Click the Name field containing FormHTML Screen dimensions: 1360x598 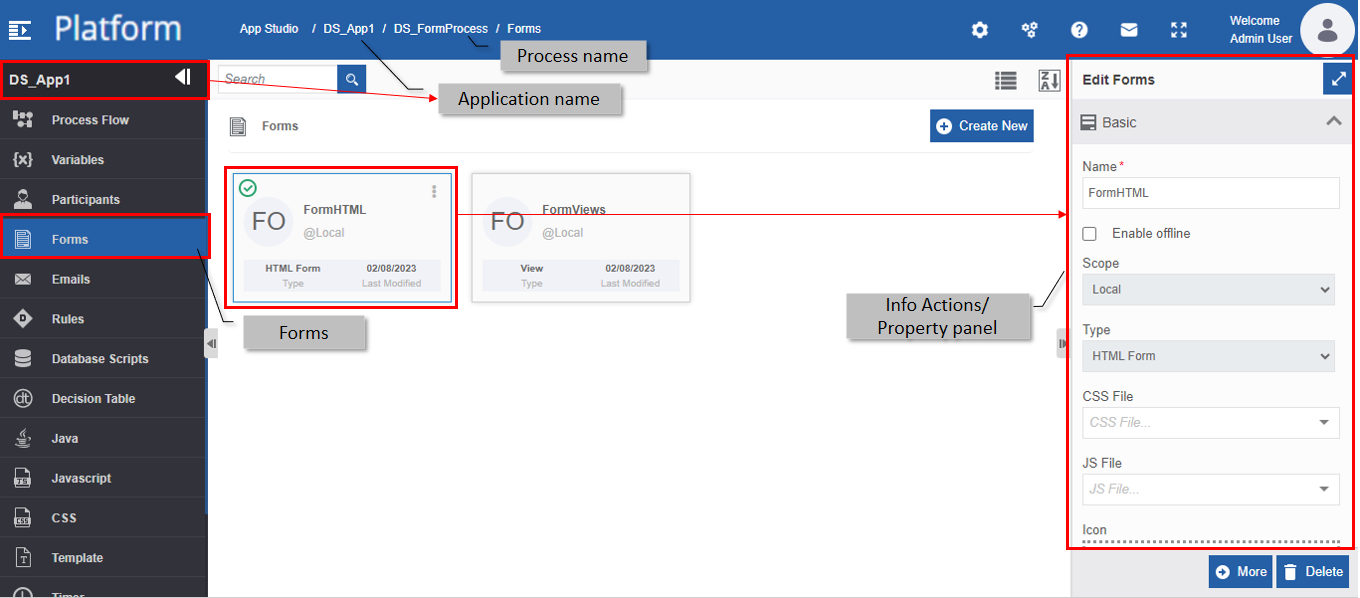(x=1211, y=193)
